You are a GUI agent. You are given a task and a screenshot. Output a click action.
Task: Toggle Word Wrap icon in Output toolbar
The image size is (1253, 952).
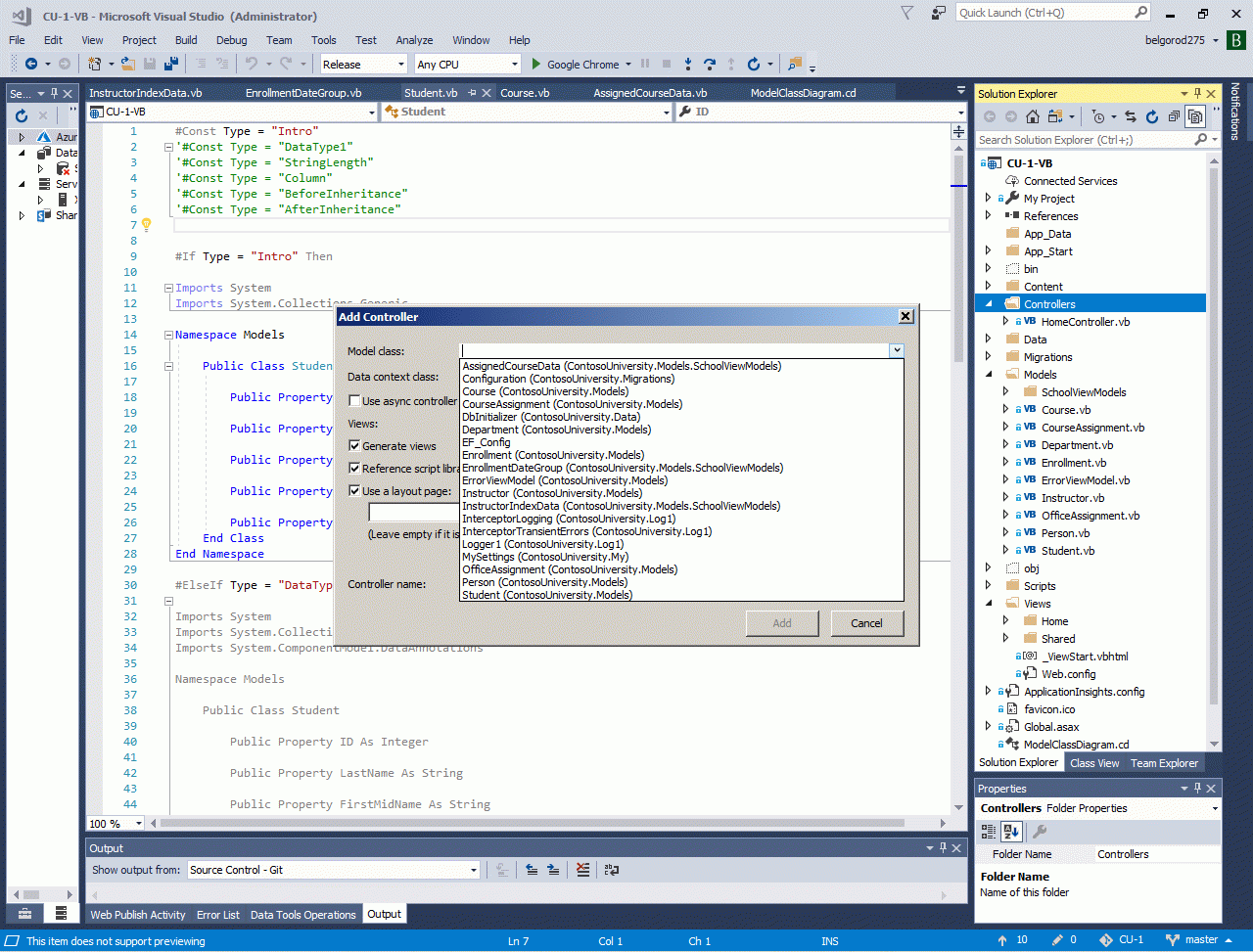pyautogui.click(x=611, y=869)
